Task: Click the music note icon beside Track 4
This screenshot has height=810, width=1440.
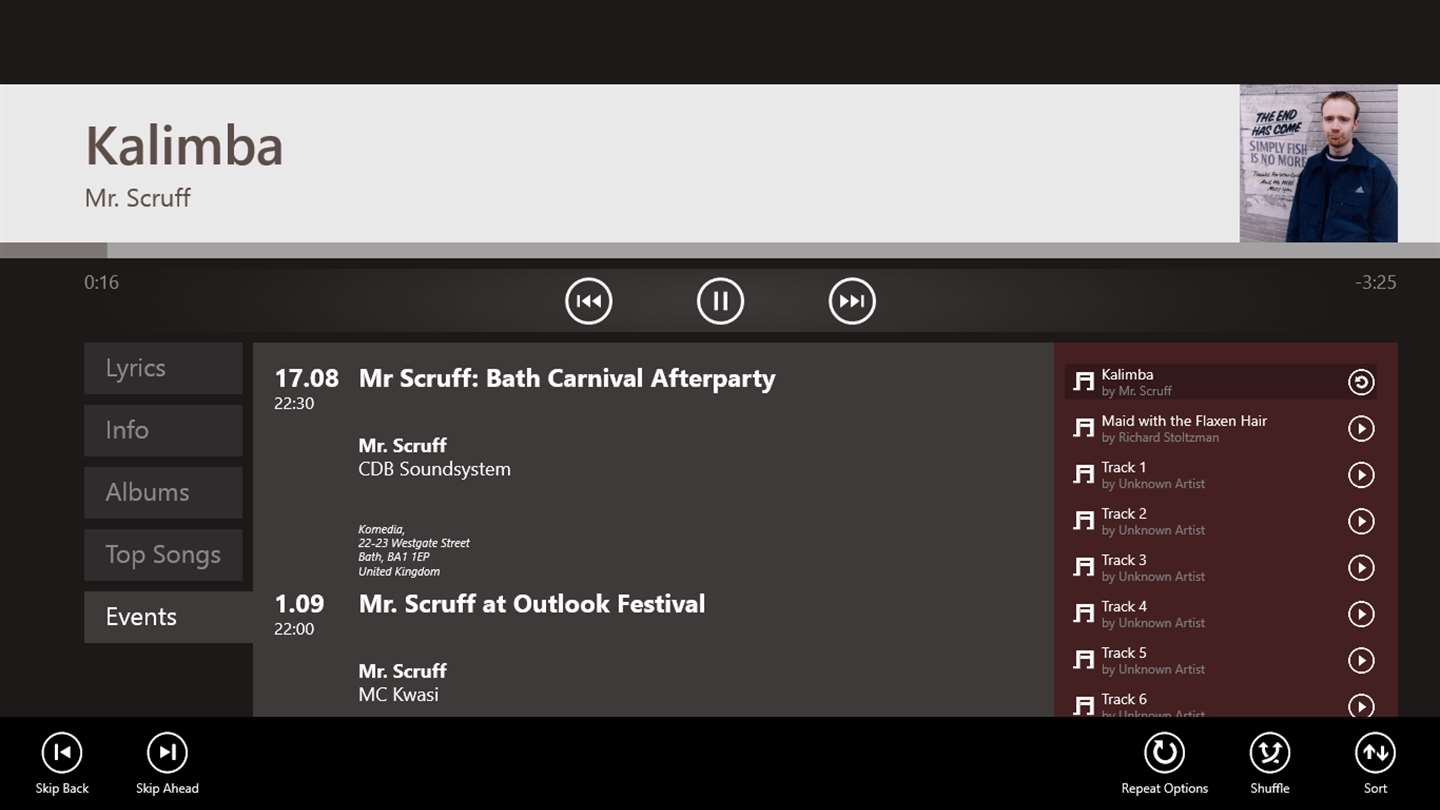Action: 1083,614
